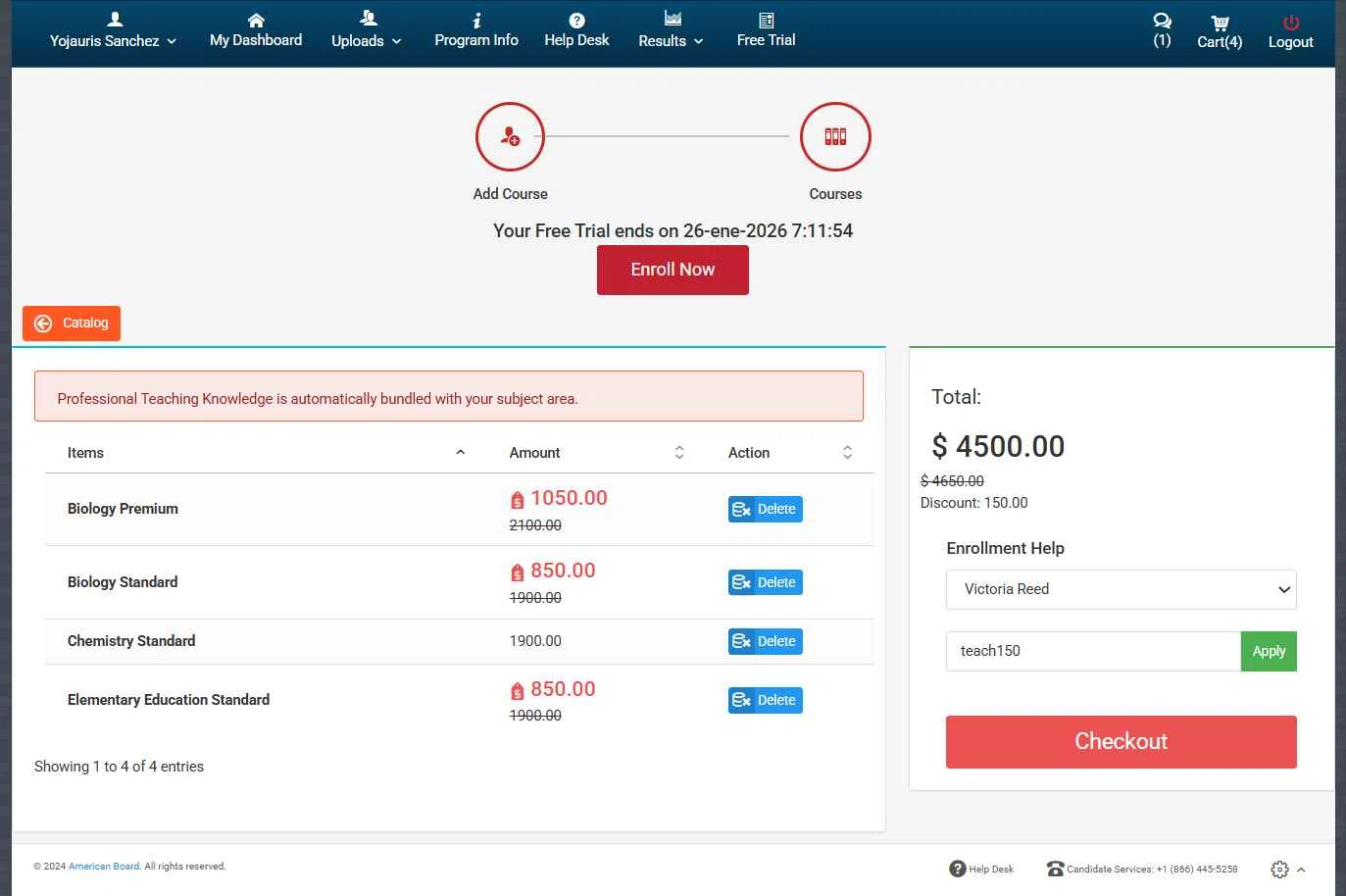
Task: Open the footer settings gear icon
Action: pos(1279,870)
